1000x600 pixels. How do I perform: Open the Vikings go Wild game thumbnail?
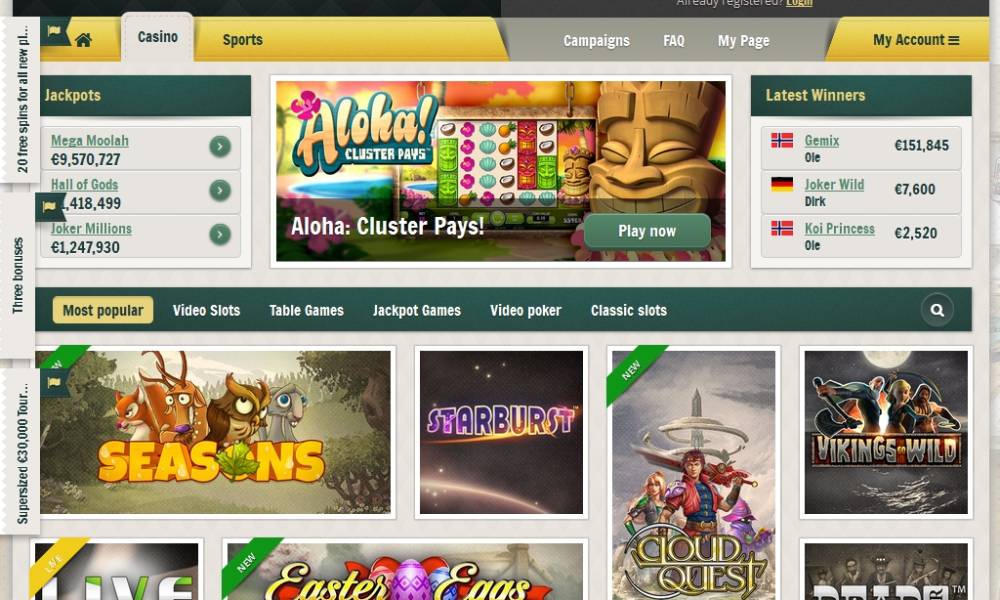pos(886,432)
